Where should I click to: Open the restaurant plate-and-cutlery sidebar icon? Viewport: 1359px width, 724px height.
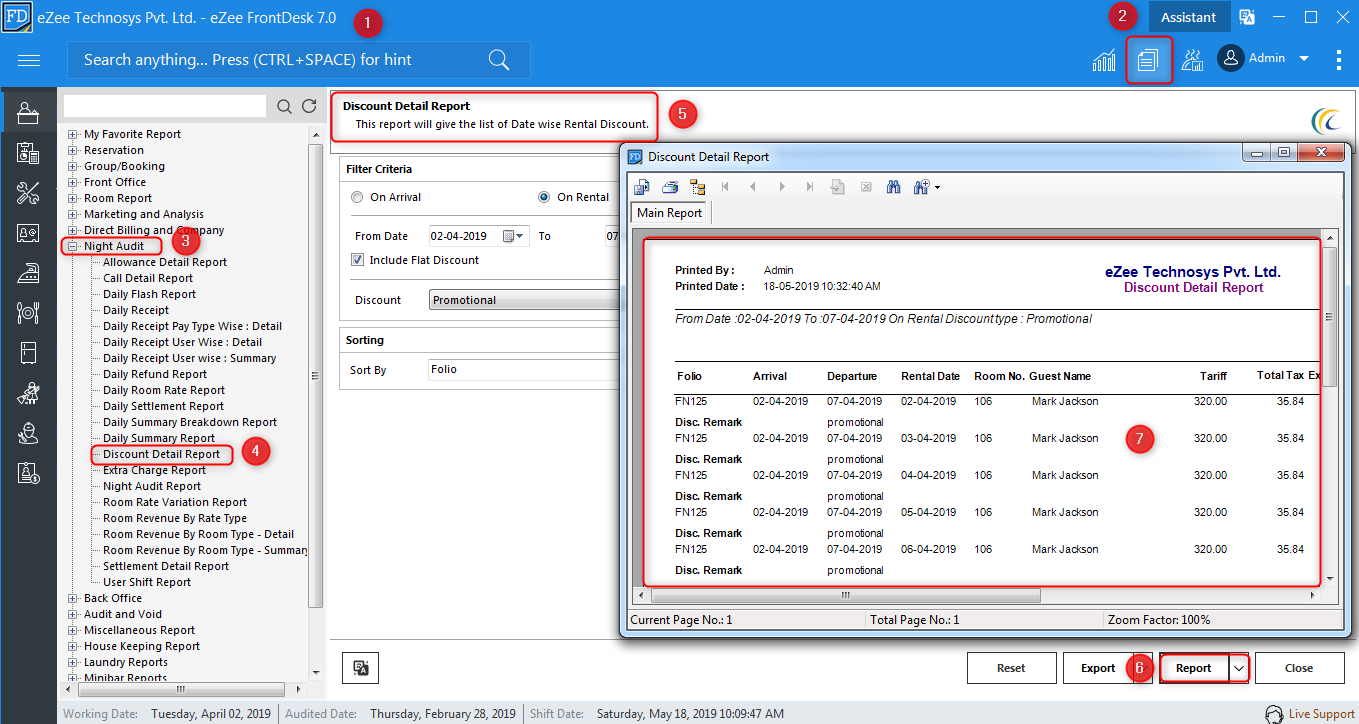[x=28, y=313]
